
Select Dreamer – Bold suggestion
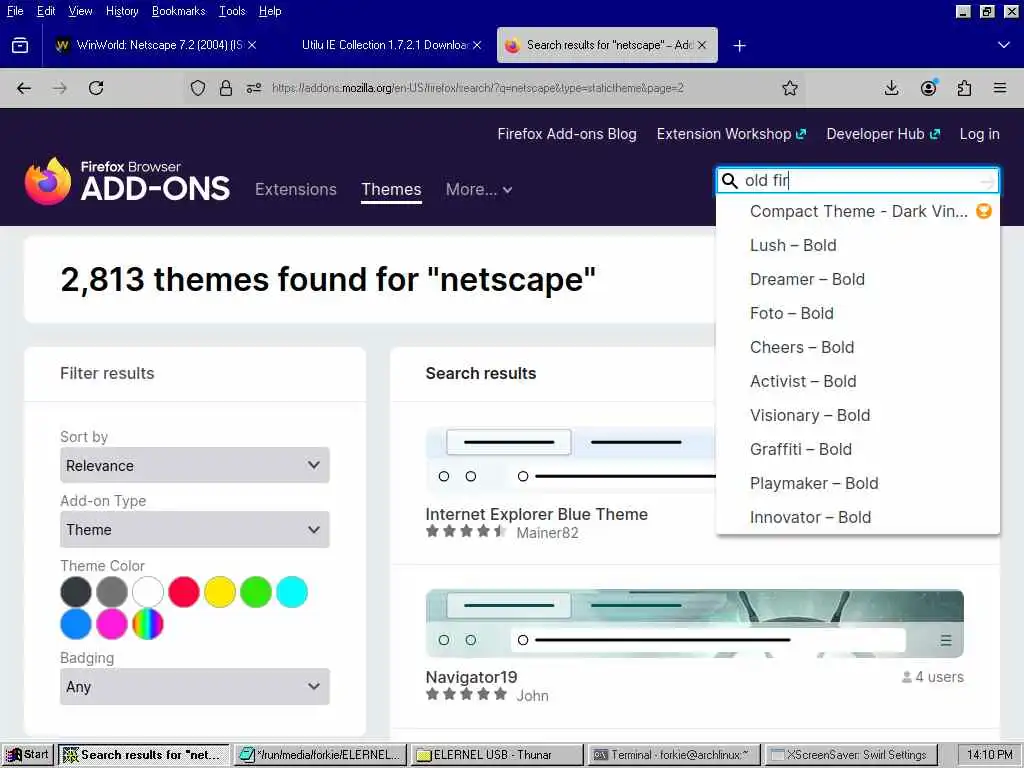click(857, 280)
